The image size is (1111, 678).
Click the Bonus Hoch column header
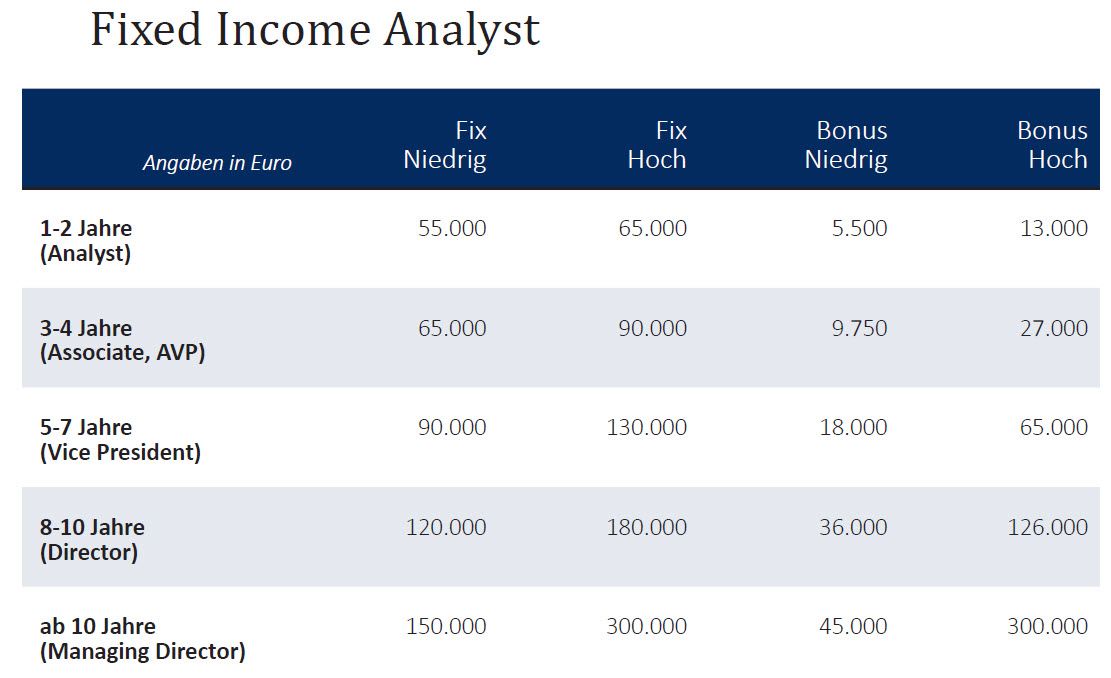pyautogui.click(x=1052, y=145)
